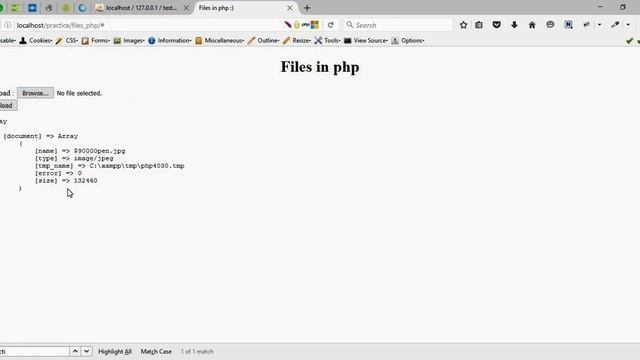Click the [document] => Array line
The width and height of the screenshot is (640, 360).
40,136
